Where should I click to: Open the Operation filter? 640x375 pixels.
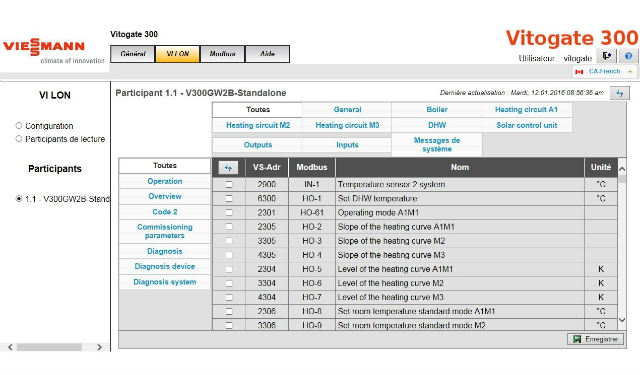[164, 181]
